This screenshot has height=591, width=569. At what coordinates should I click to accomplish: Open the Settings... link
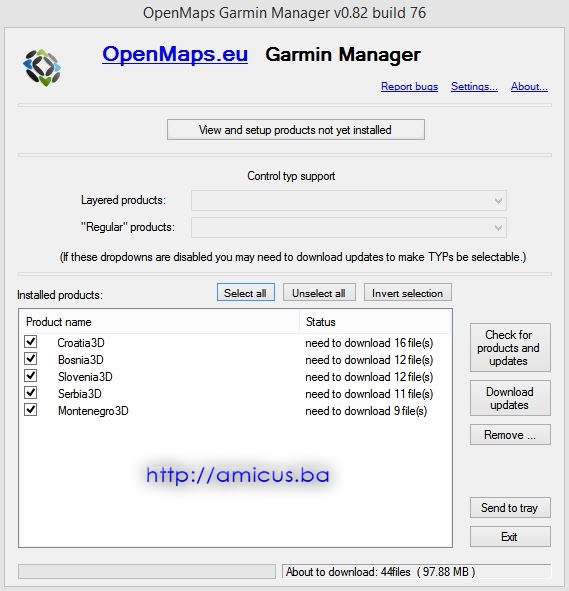tap(474, 87)
